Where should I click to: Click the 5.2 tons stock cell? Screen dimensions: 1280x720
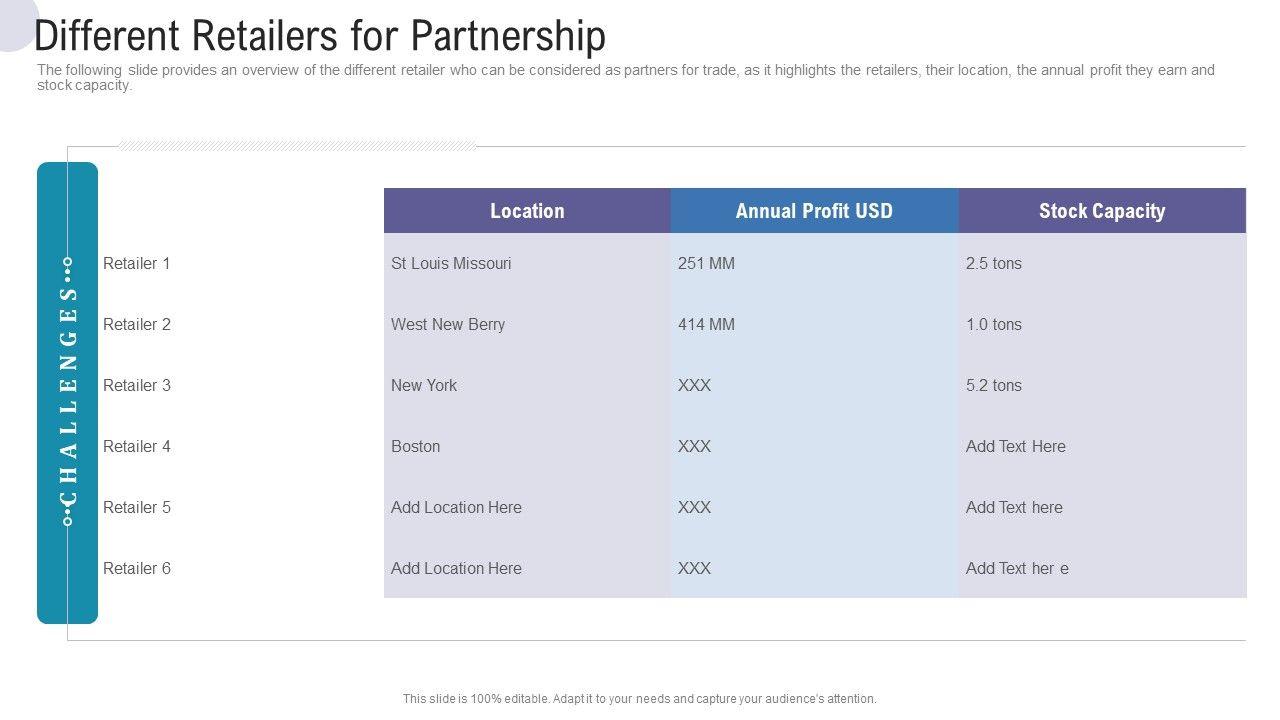994,386
